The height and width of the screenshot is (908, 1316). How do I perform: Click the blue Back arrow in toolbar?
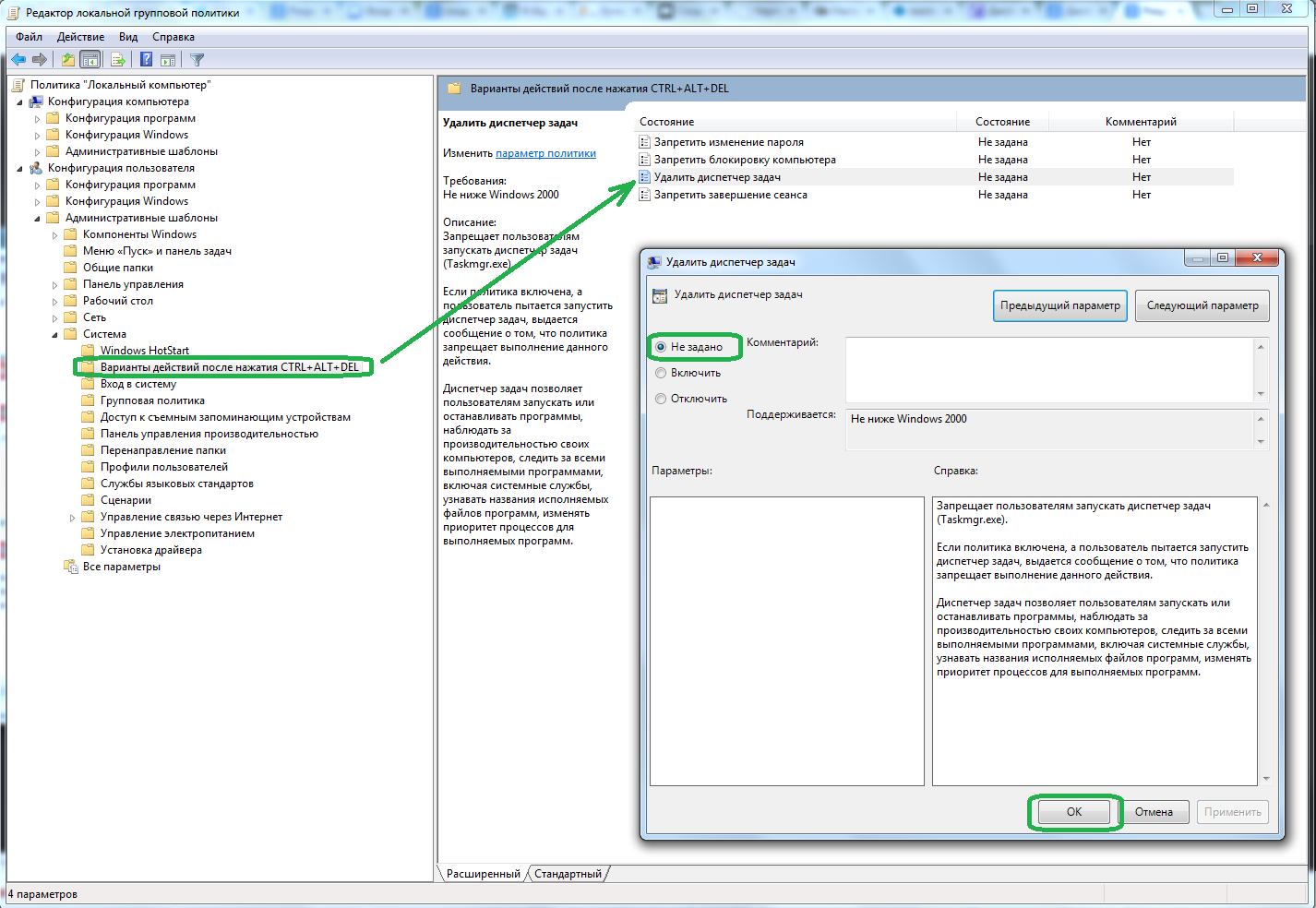18,60
